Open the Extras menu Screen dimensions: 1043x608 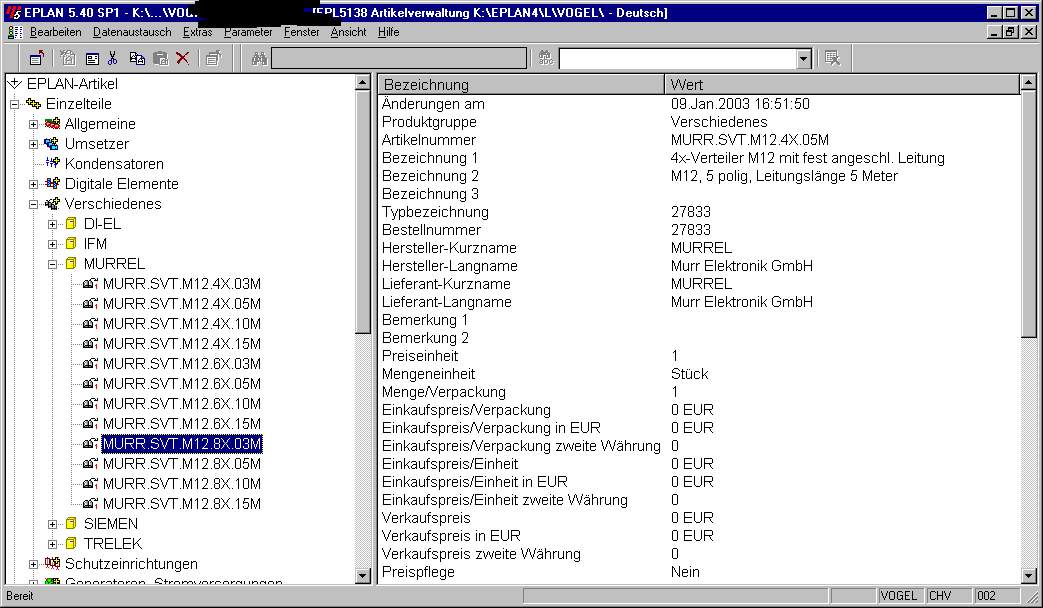point(198,32)
